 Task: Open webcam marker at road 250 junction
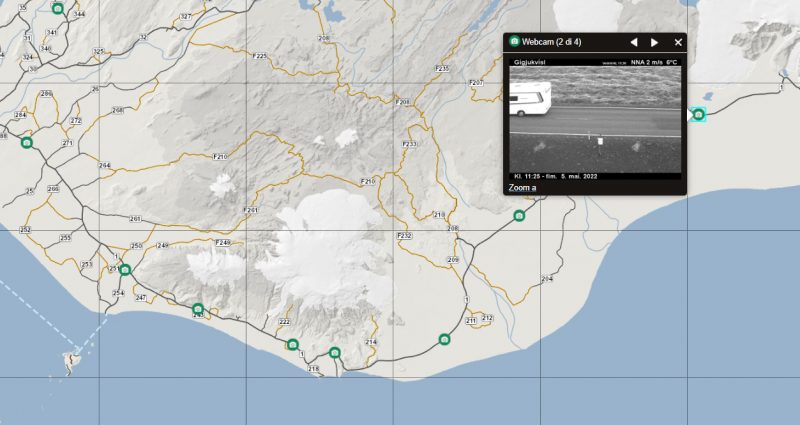(x=125, y=270)
